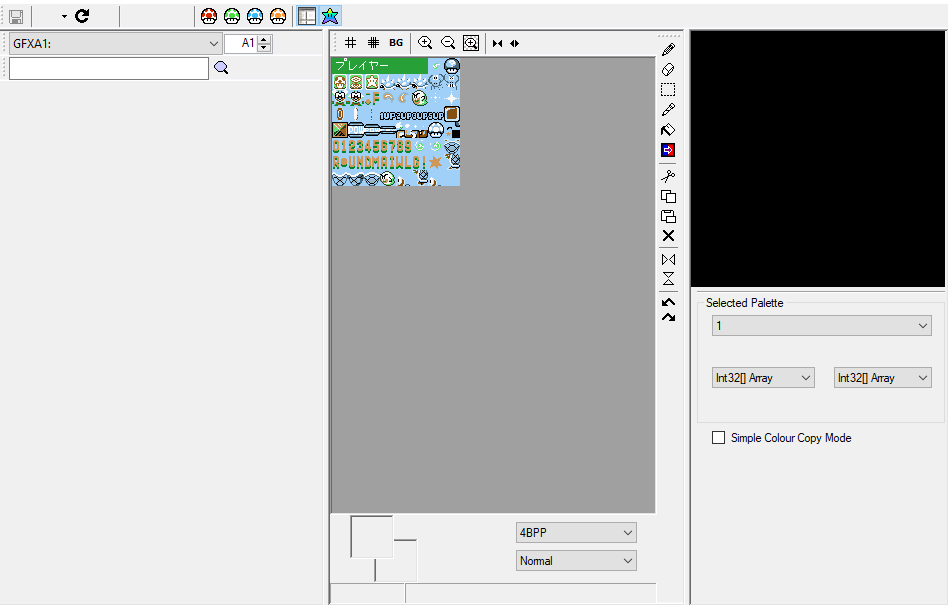The height and width of the screenshot is (605, 948).
Task: Increase the A1 spinner value
Action: 264,39
